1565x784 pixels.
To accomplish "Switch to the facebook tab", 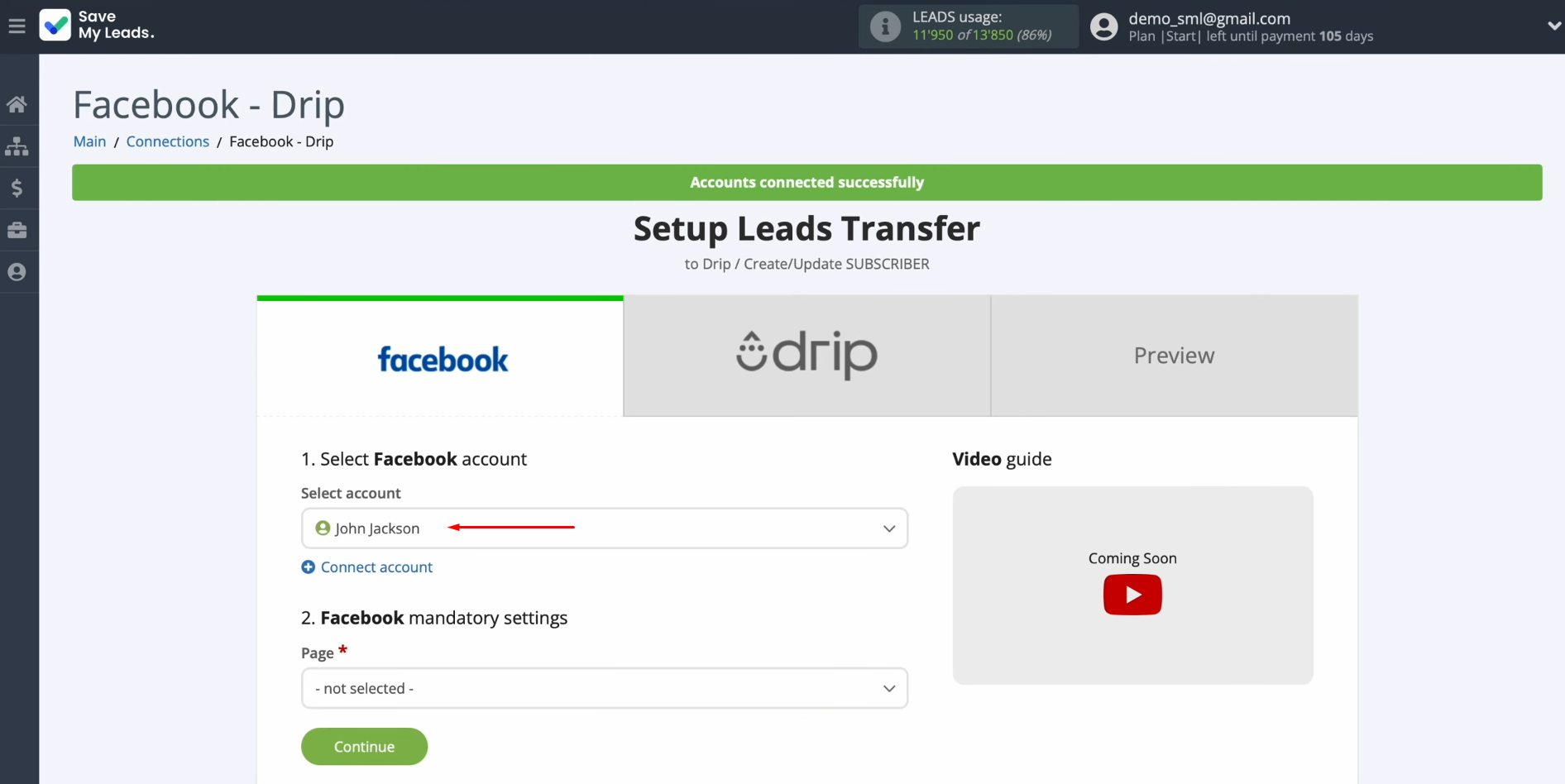I will pyautogui.click(x=440, y=356).
